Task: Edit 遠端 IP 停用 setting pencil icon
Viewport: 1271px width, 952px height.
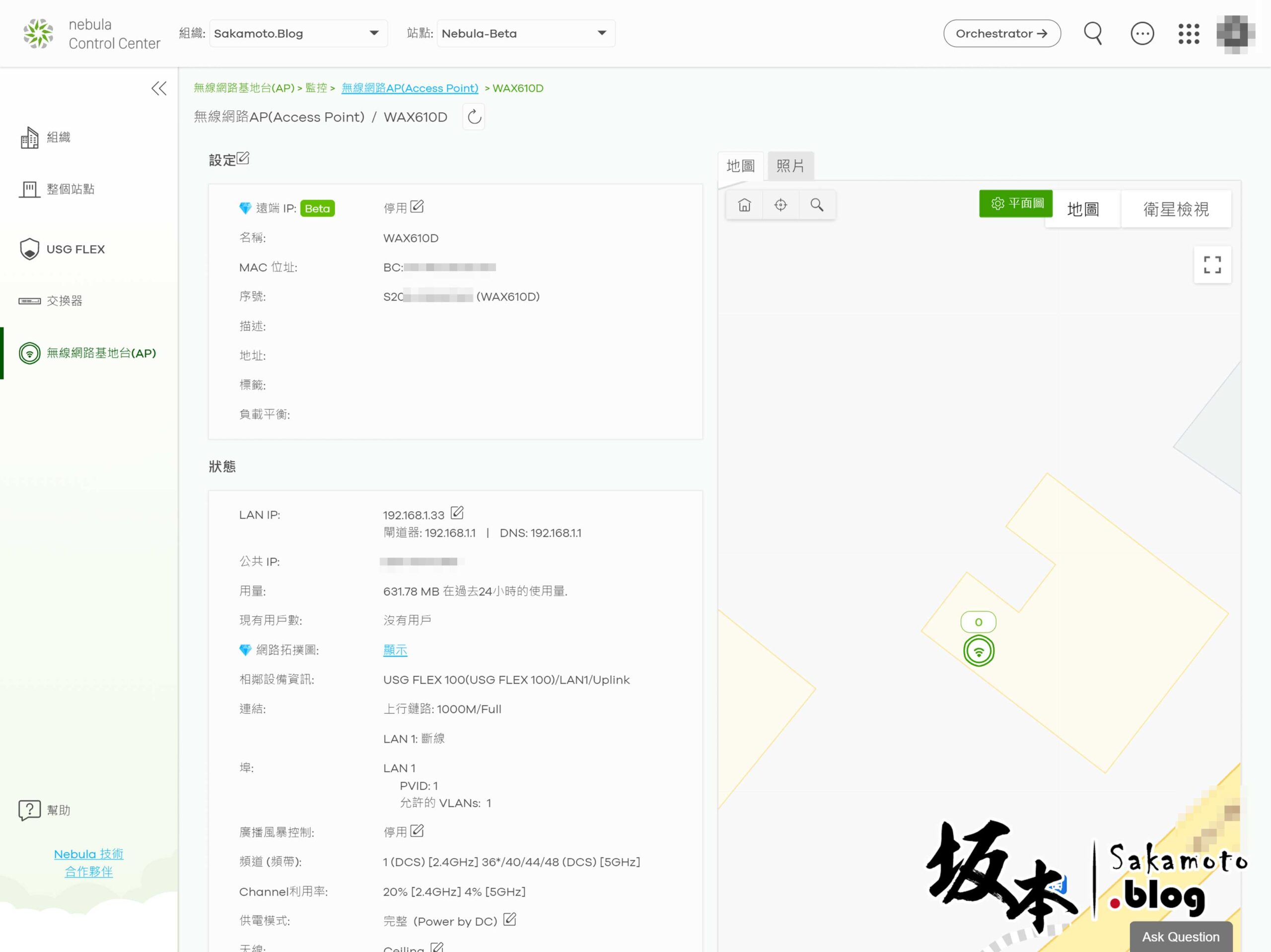Action: [x=417, y=207]
